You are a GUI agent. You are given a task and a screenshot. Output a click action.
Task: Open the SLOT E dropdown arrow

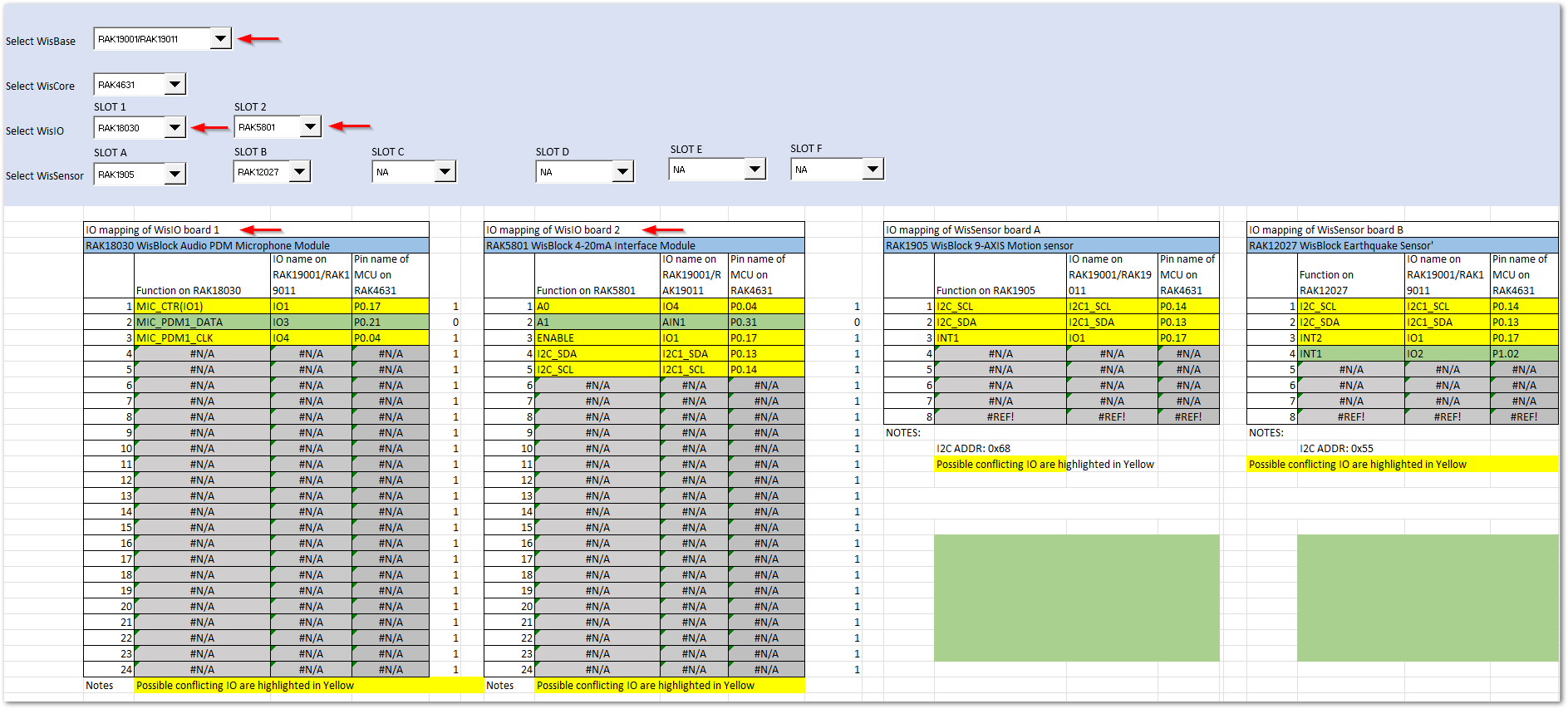point(755,169)
